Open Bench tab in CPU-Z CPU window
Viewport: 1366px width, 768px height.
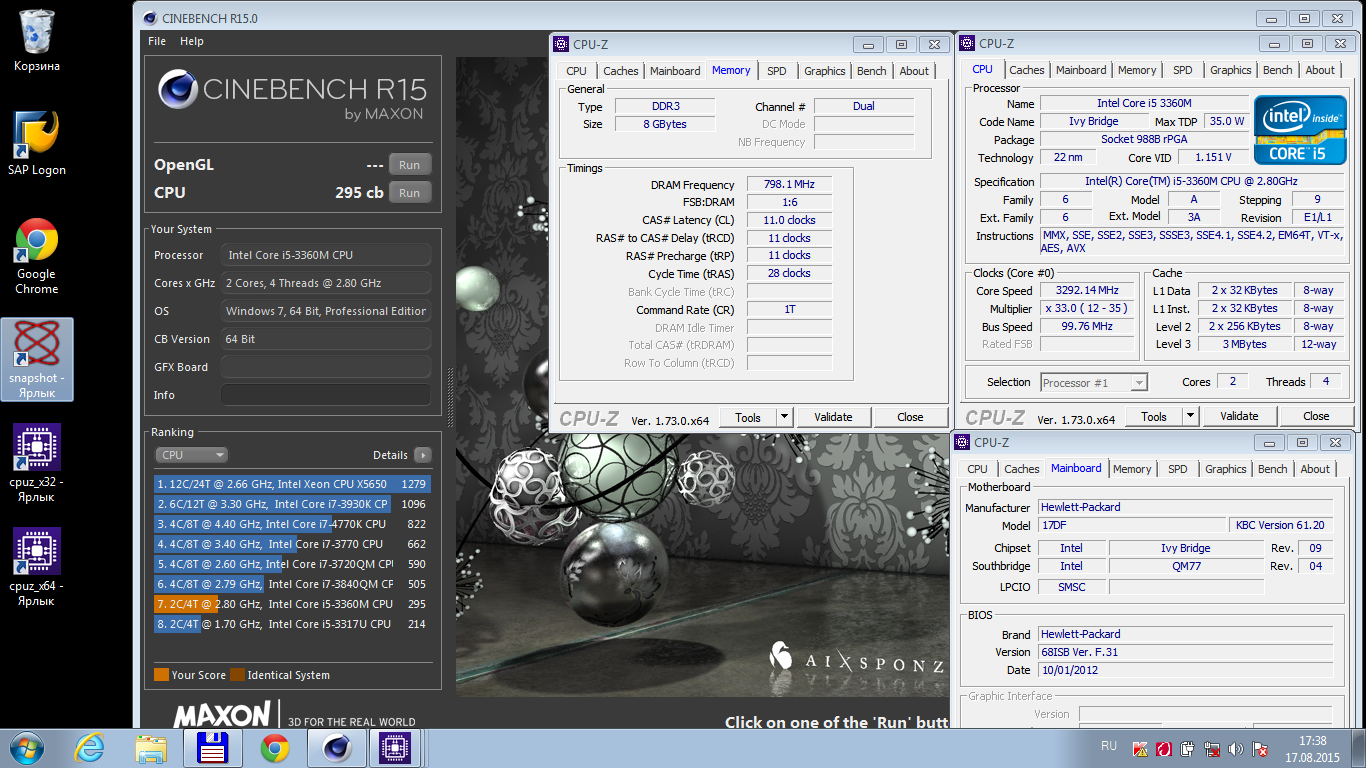(x=1278, y=70)
